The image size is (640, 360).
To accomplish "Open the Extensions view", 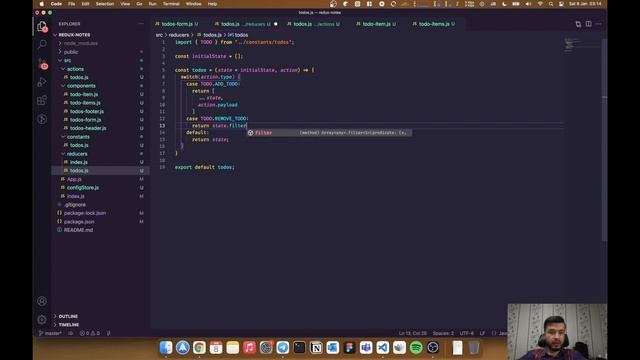I will tap(42, 100).
